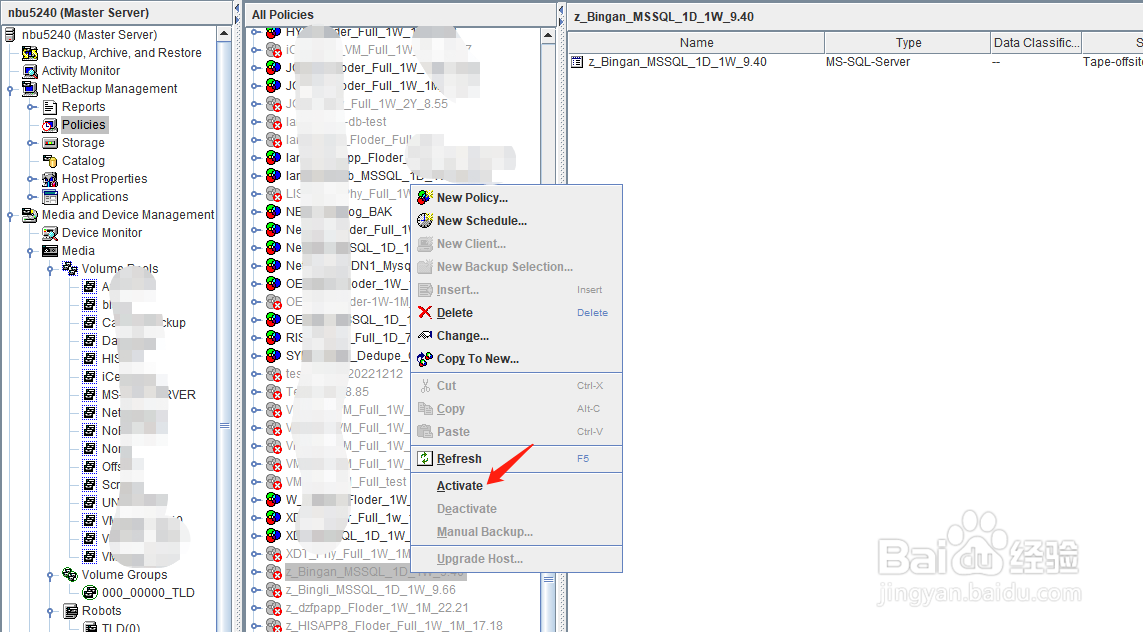Click the MS-SQL-Server type cell
Viewport: 1143px width, 632px height.
(867, 62)
